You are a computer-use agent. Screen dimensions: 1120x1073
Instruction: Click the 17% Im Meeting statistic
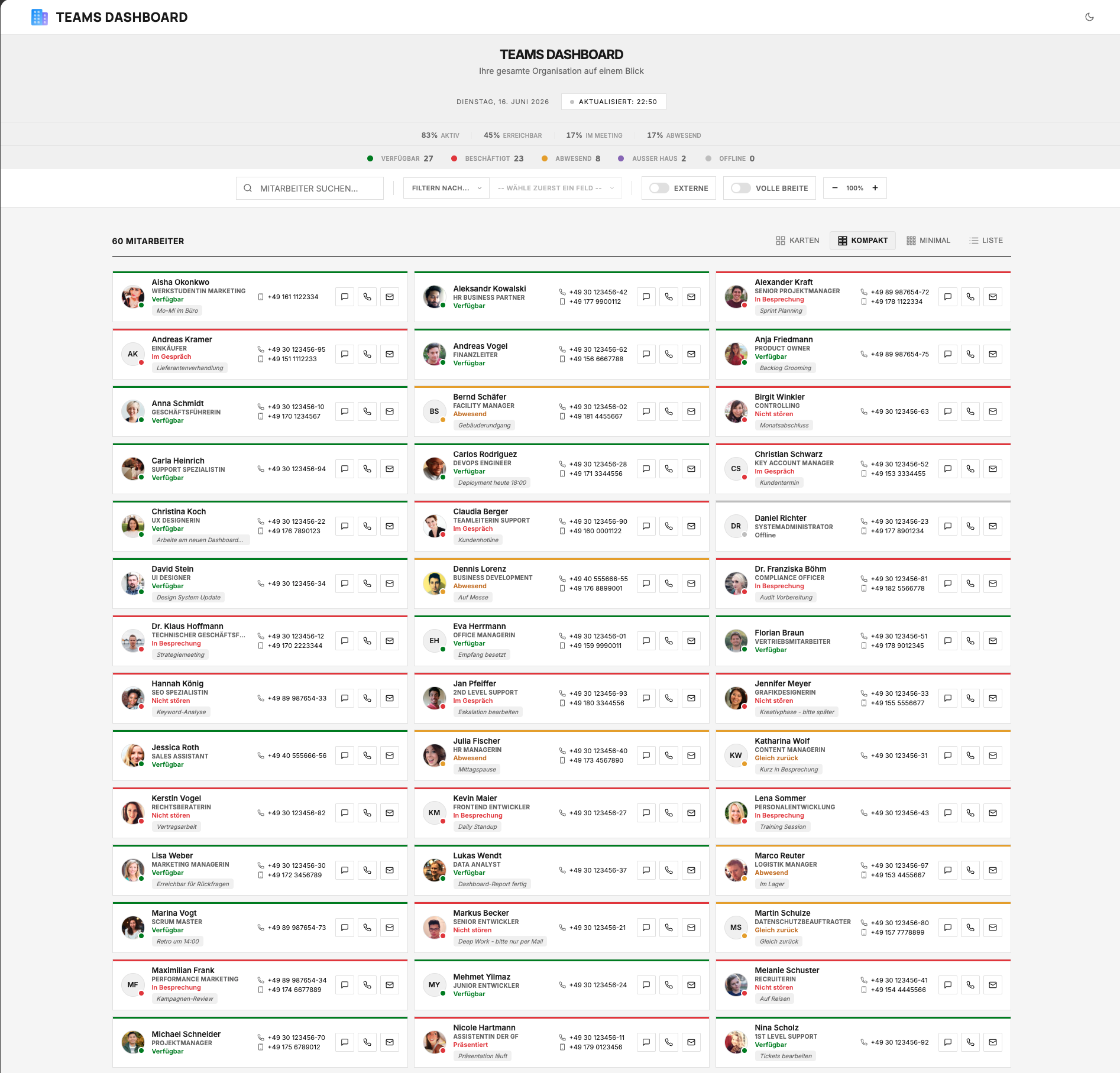pyautogui.click(x=594, y=135)
